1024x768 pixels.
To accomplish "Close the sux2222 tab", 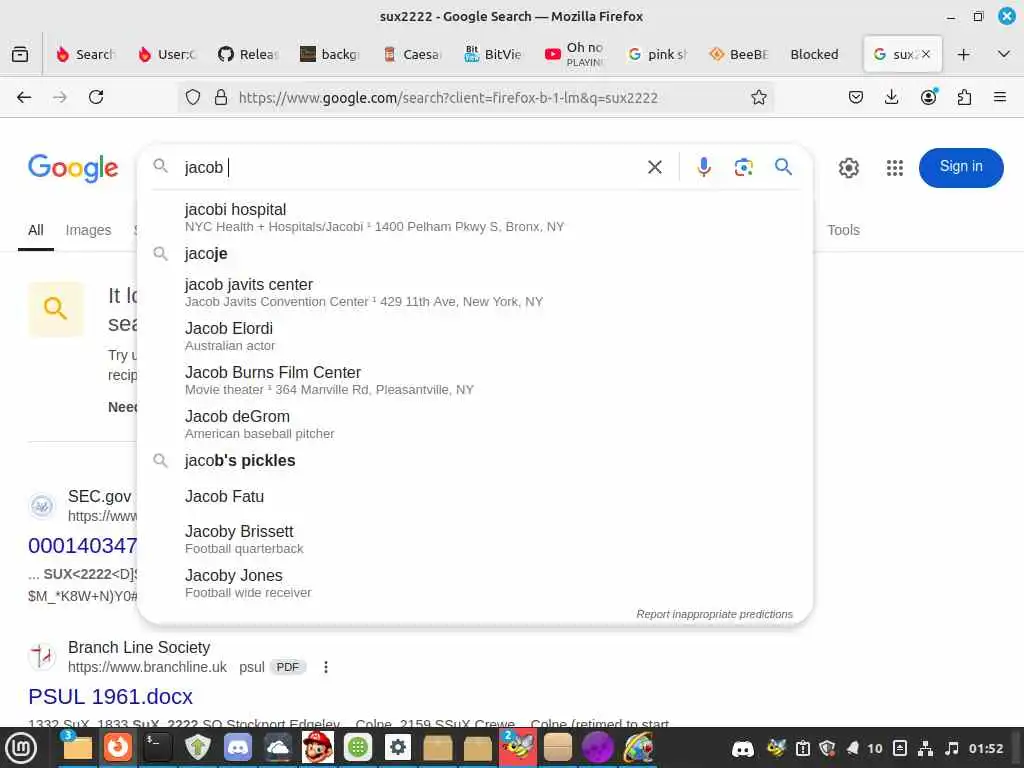I will 925,54.
